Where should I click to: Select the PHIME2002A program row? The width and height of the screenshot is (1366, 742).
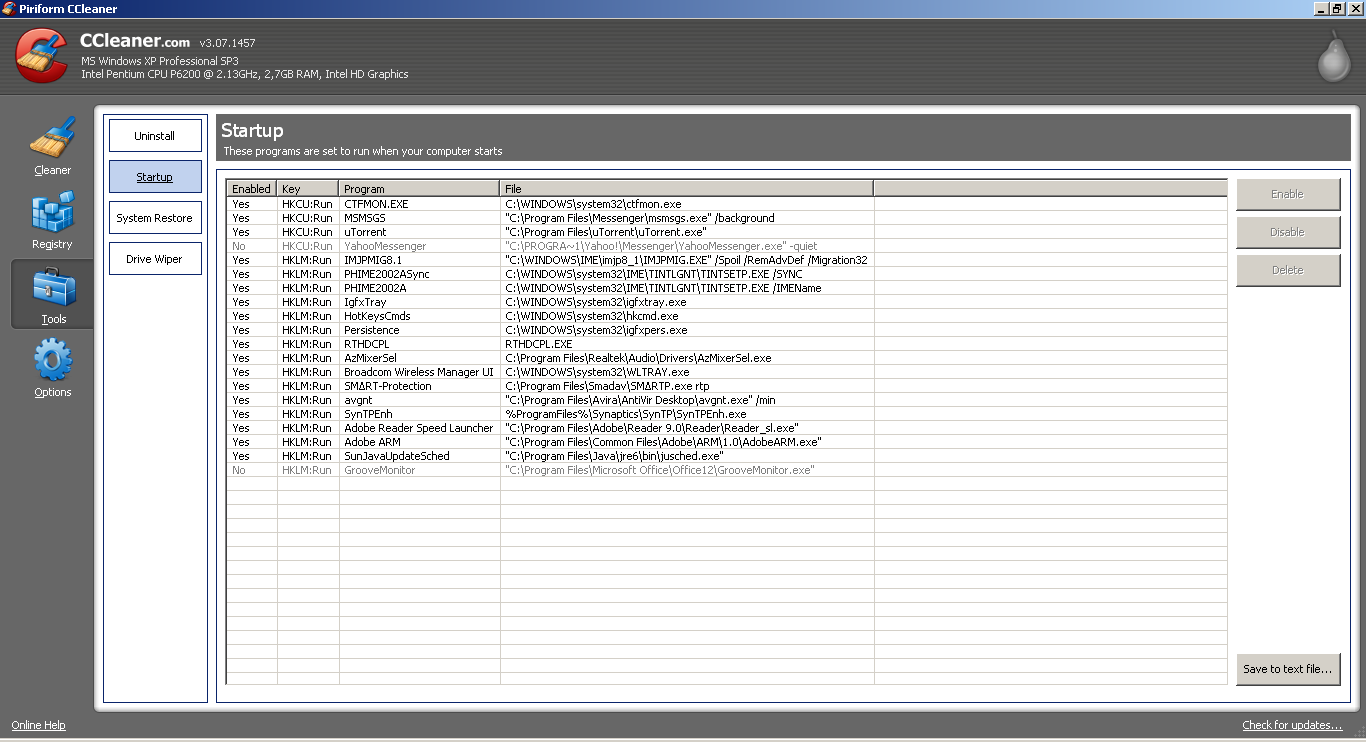375,288
